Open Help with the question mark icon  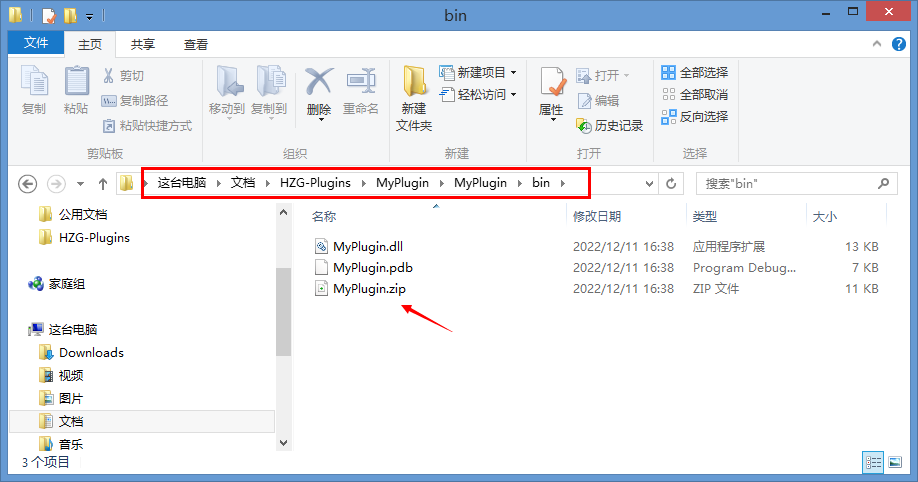click(899, 44)
